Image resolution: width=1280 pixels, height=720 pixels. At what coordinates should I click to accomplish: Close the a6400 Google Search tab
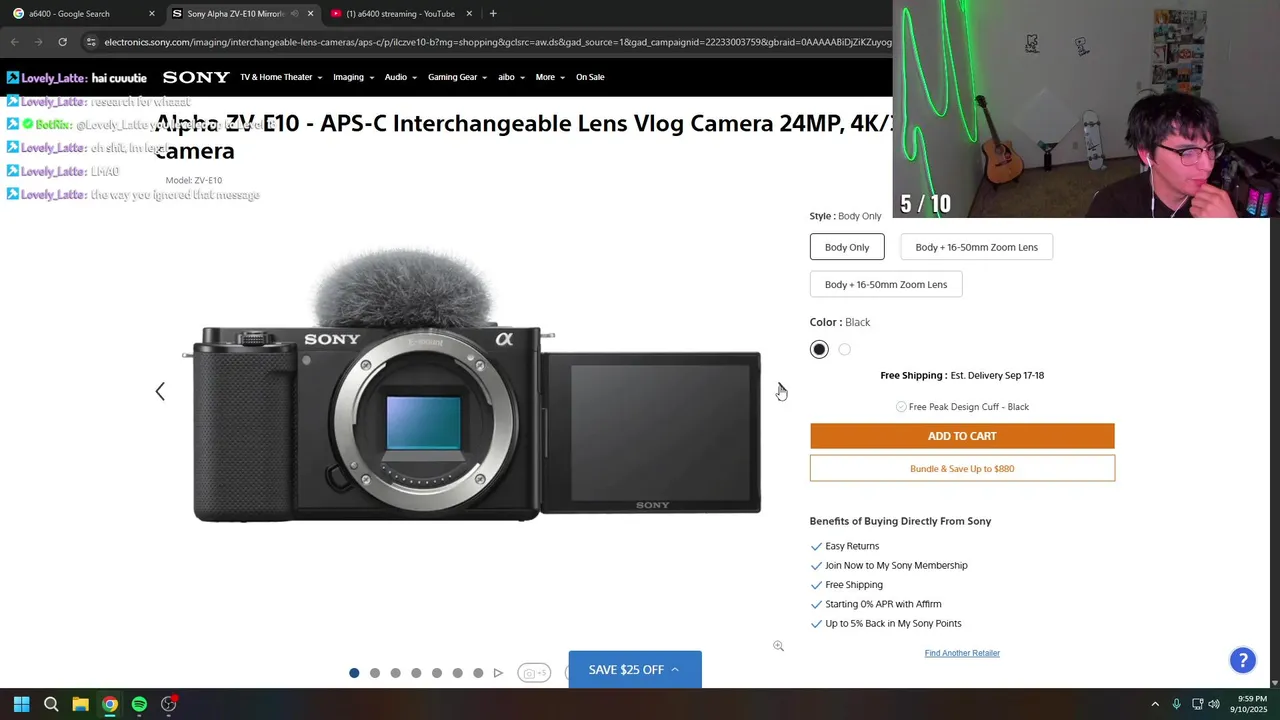[152, 14]
